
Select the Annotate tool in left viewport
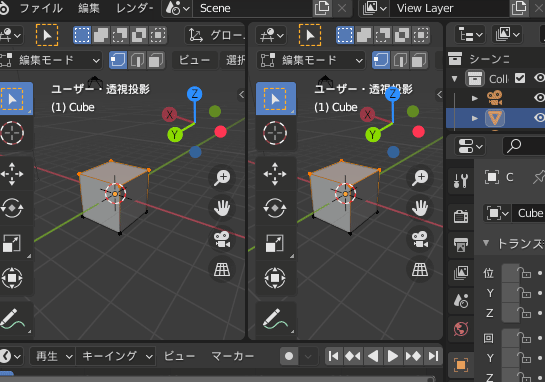pos(13,319)
